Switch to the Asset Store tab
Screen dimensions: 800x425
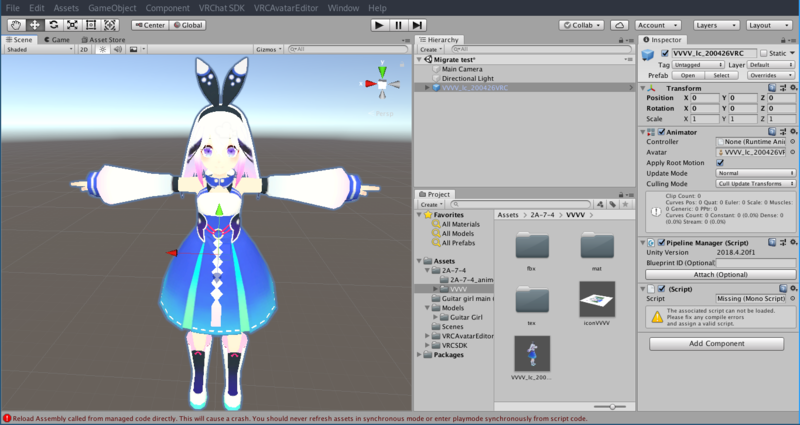(x=103, y=40)
